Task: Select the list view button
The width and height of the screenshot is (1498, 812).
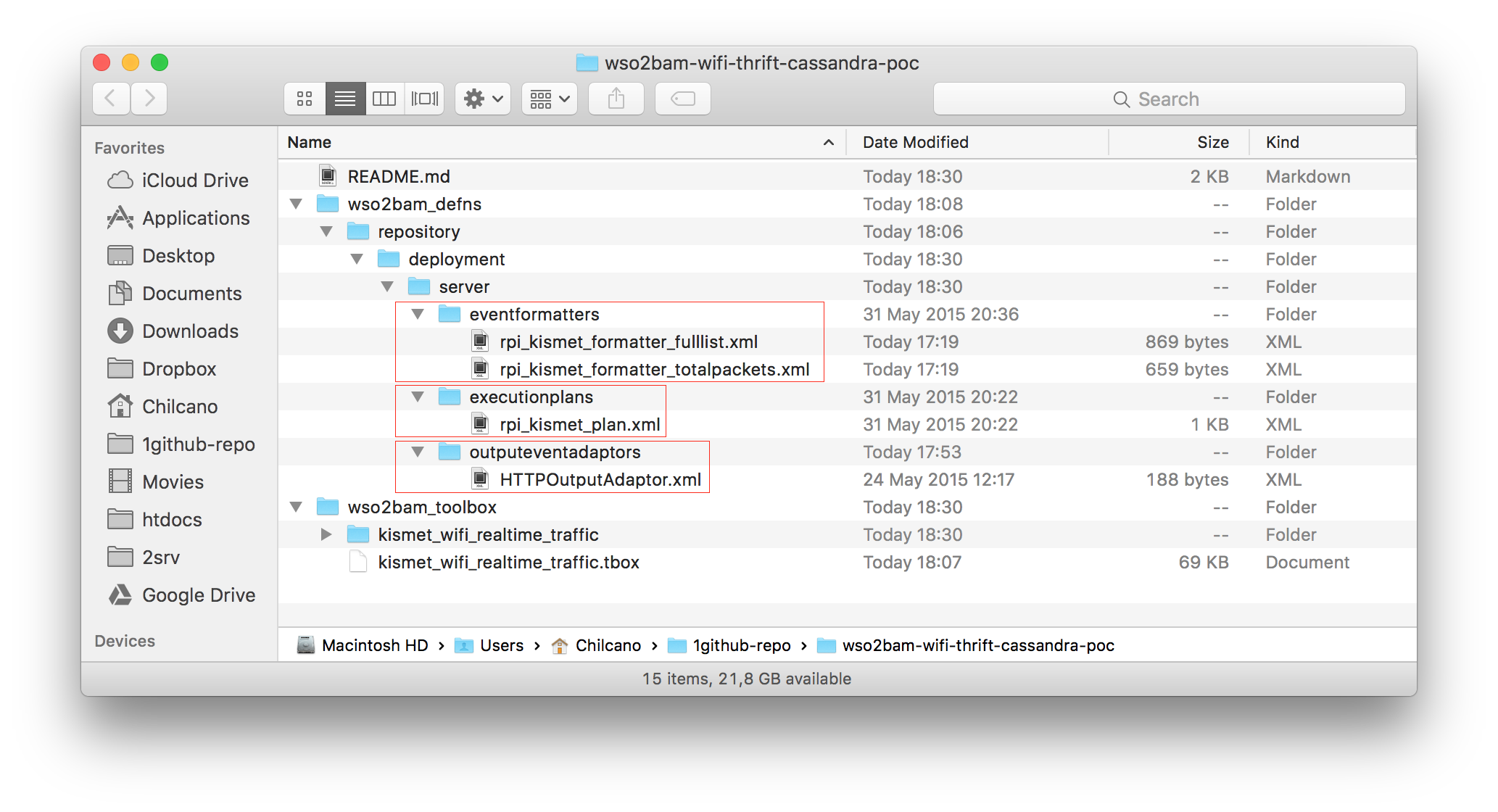Action: pos(345,99)
